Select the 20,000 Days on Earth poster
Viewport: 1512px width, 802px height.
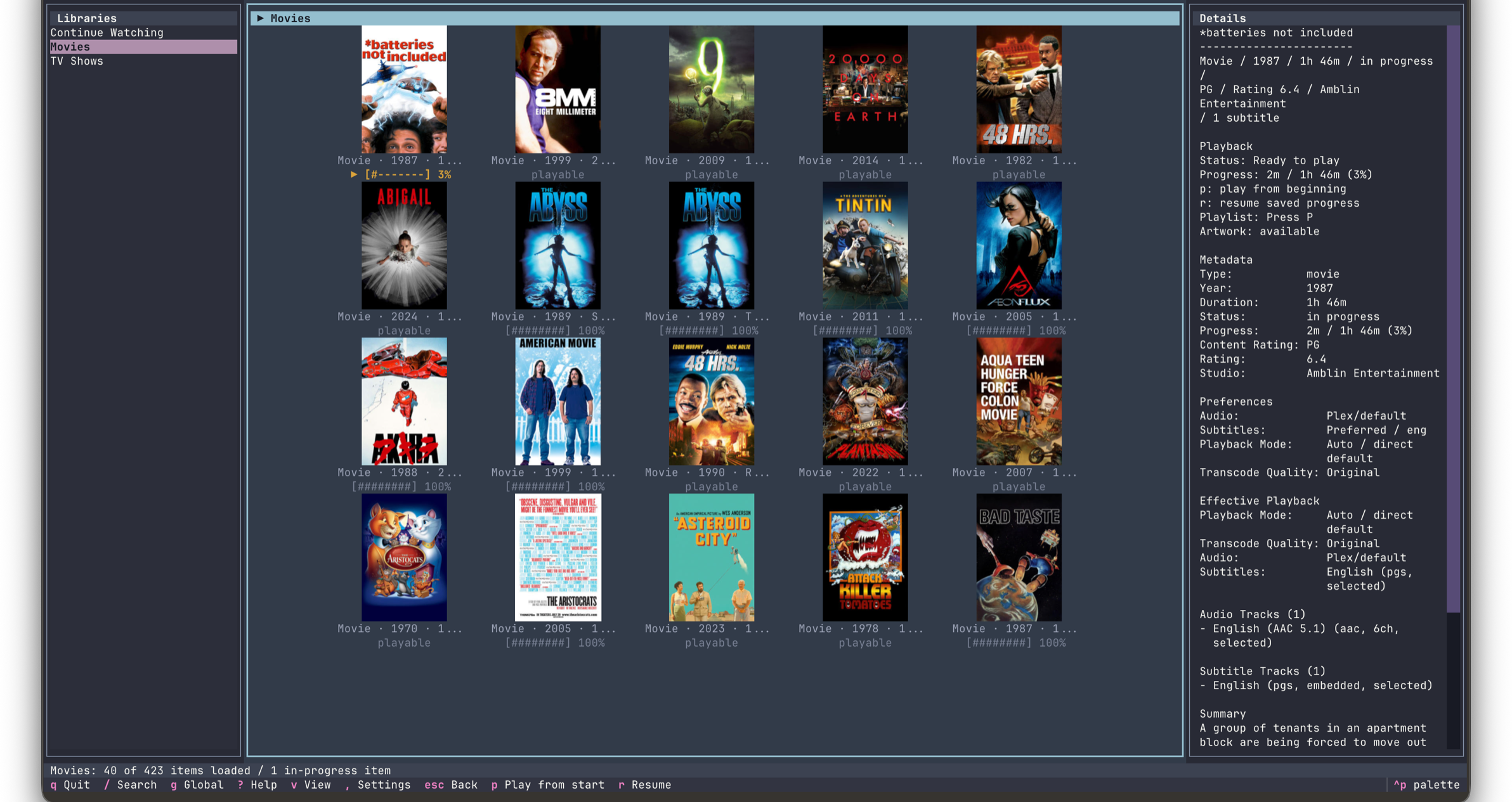[x=865, y=89]
